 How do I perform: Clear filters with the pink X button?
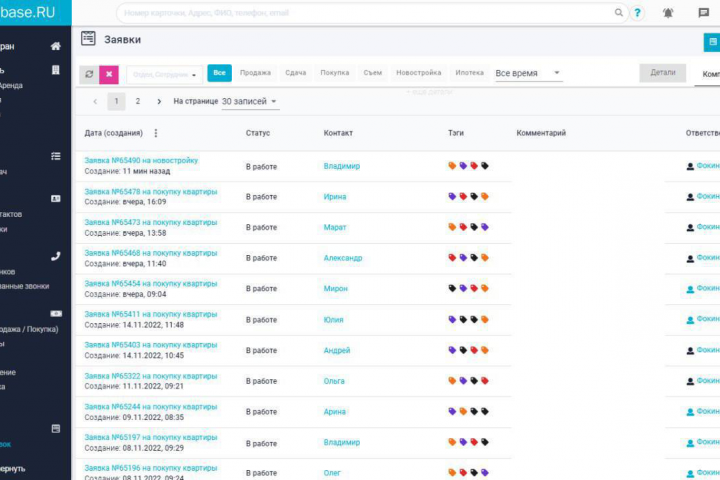pos(109,74)
